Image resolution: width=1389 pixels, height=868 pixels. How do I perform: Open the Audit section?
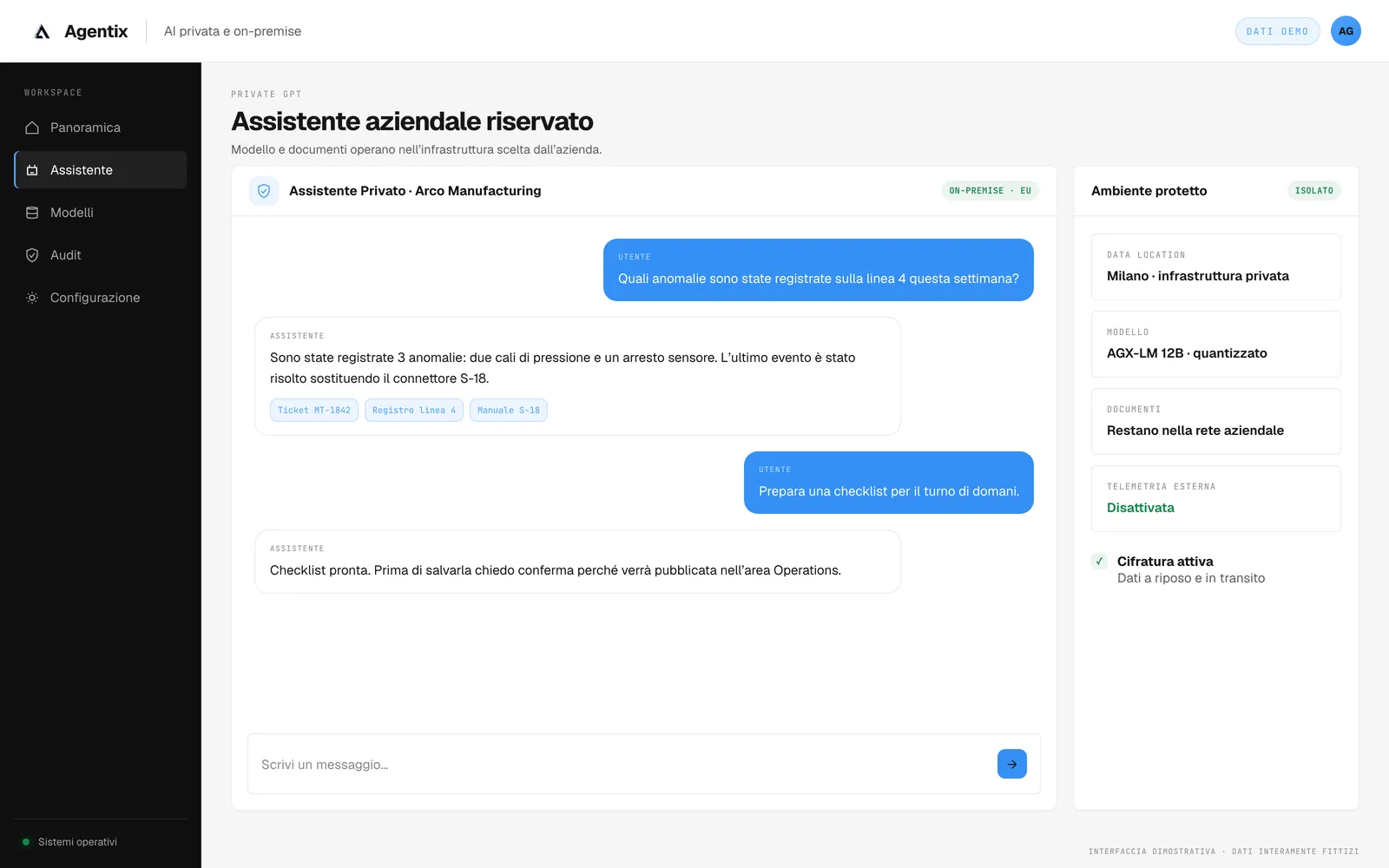tap(101, 255)
